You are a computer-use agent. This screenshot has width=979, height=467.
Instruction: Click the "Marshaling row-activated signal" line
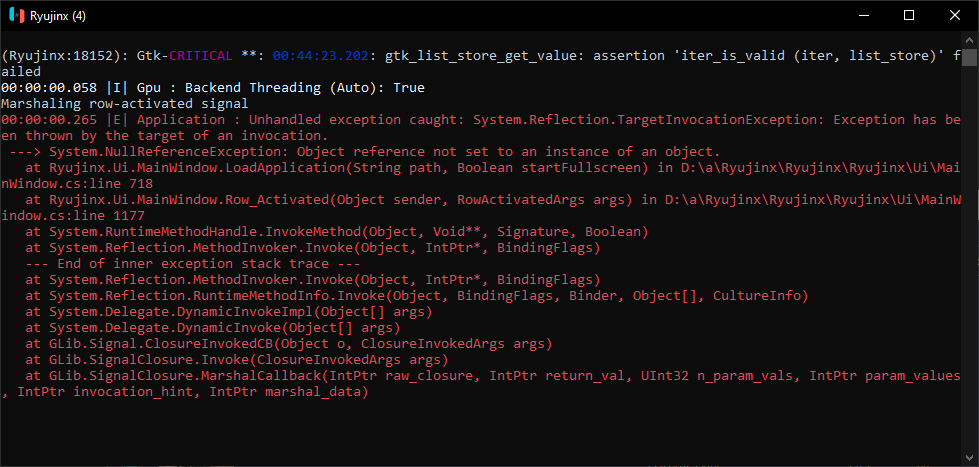125,103
